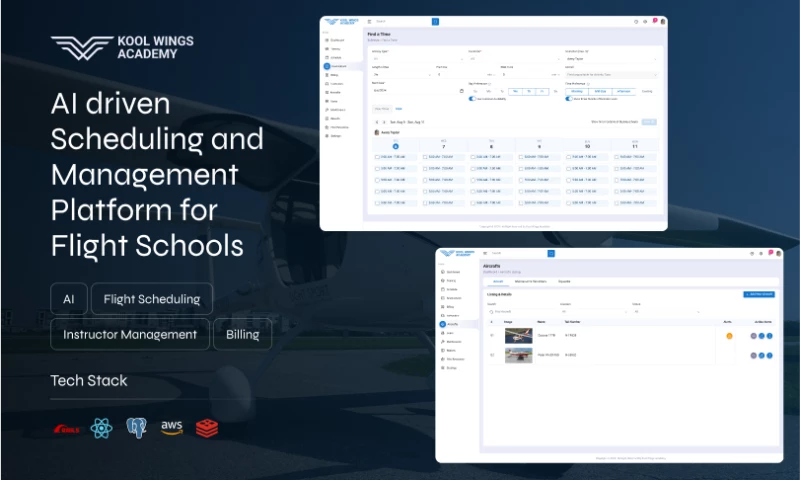
Task: Open notifications in Find a Time window header
Action: [x=655, y=21]
